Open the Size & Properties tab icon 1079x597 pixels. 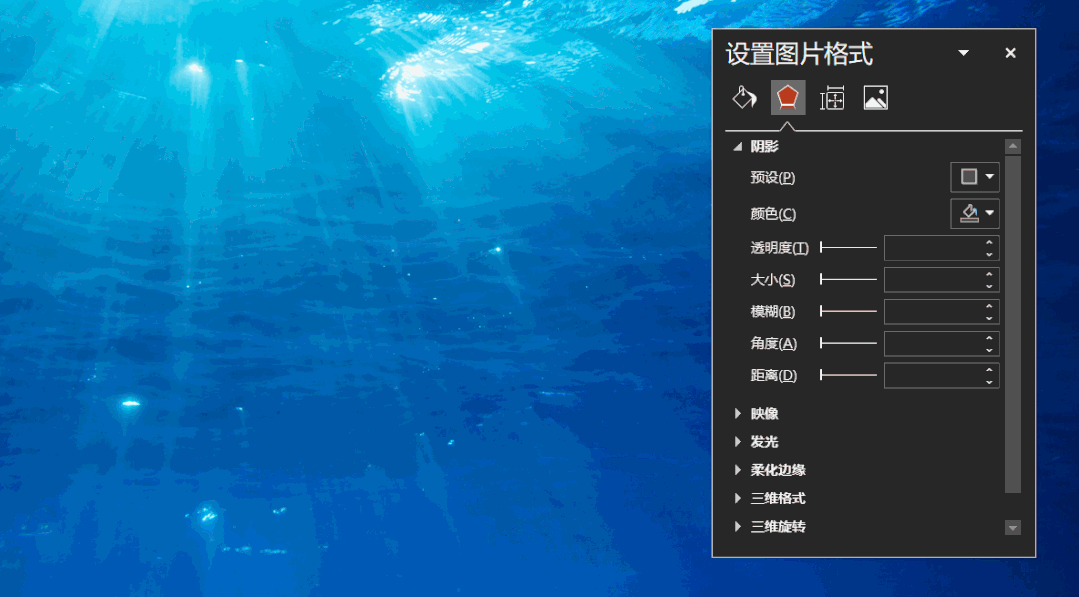pos(832,98)
